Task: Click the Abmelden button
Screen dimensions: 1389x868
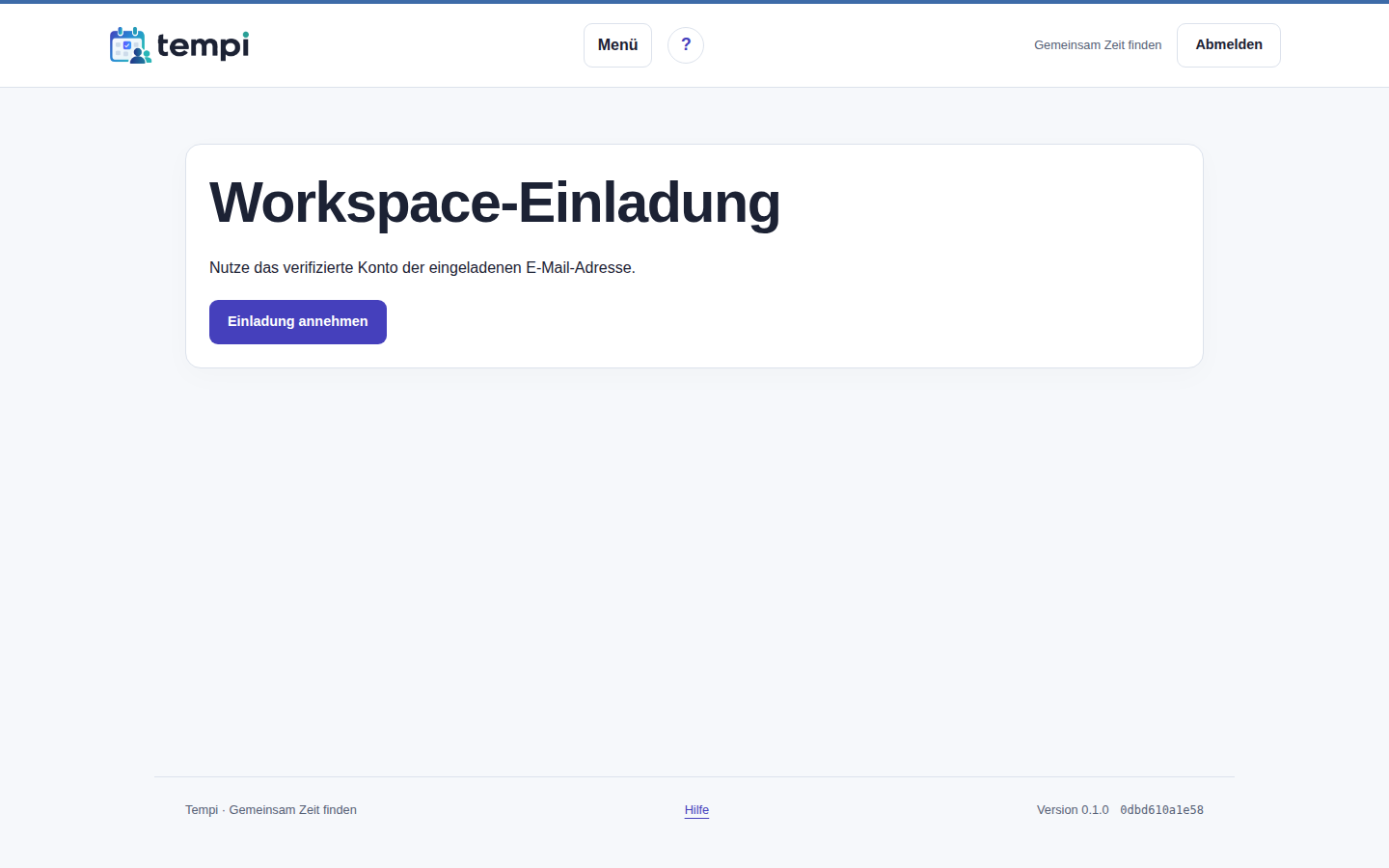Action: click(x=1229, y=45)
